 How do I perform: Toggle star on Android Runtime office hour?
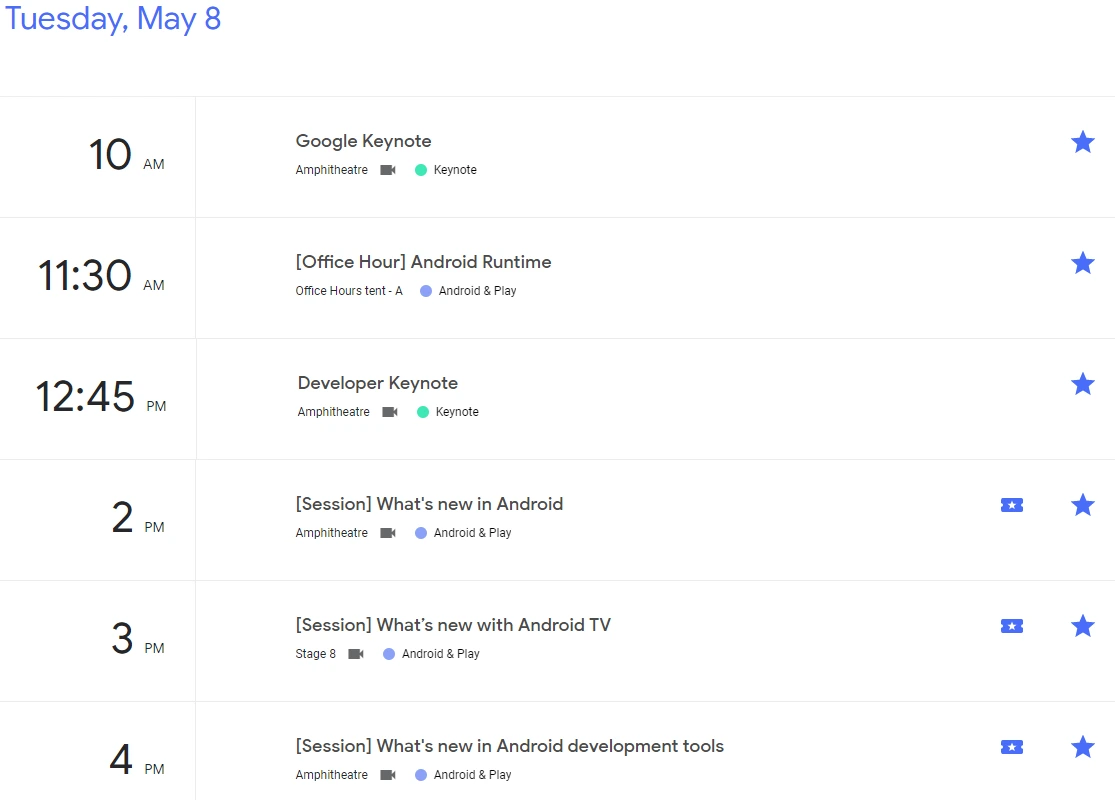[1082, 263]
